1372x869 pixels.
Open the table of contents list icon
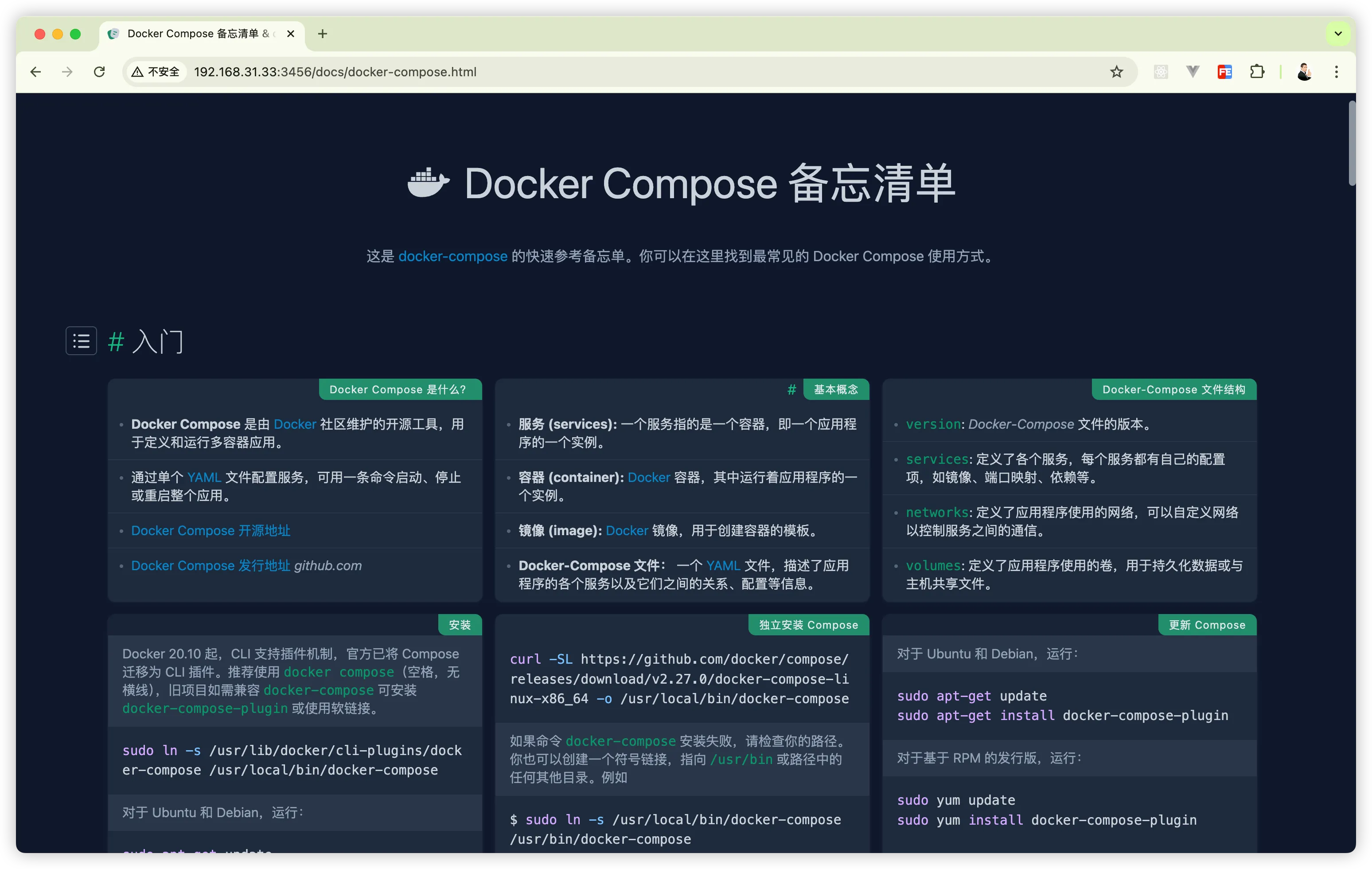point(82,341)
